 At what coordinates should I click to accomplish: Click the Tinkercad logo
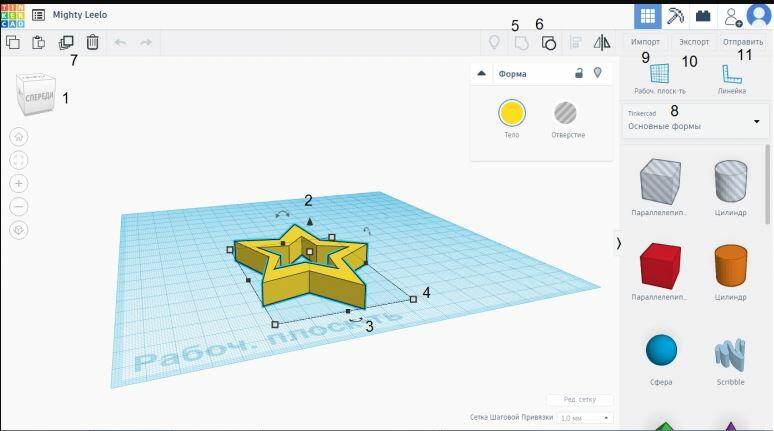(x=12, y=15)
